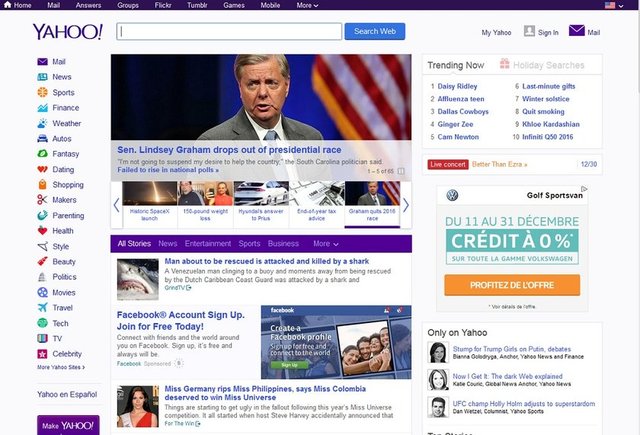Click the Yahoo logo
The image size is (640, 435).
click(68, 32)
